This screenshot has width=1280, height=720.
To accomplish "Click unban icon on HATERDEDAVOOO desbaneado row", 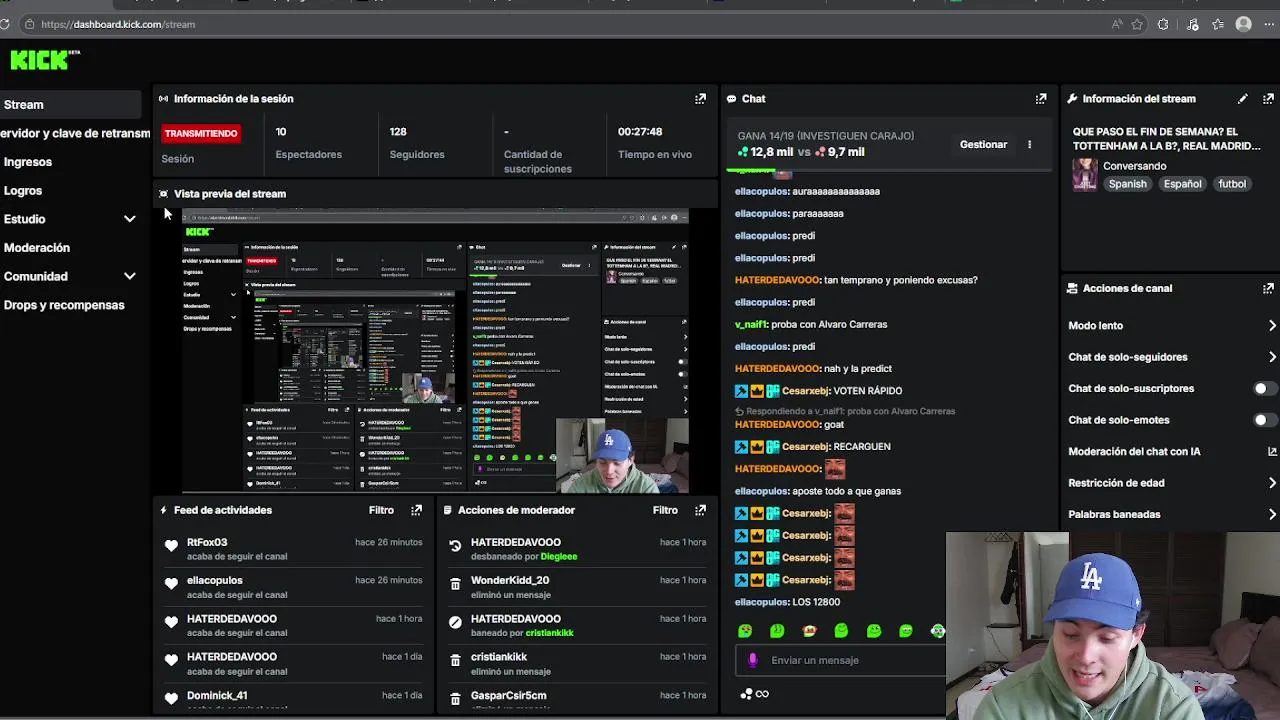I will [455, 546].
